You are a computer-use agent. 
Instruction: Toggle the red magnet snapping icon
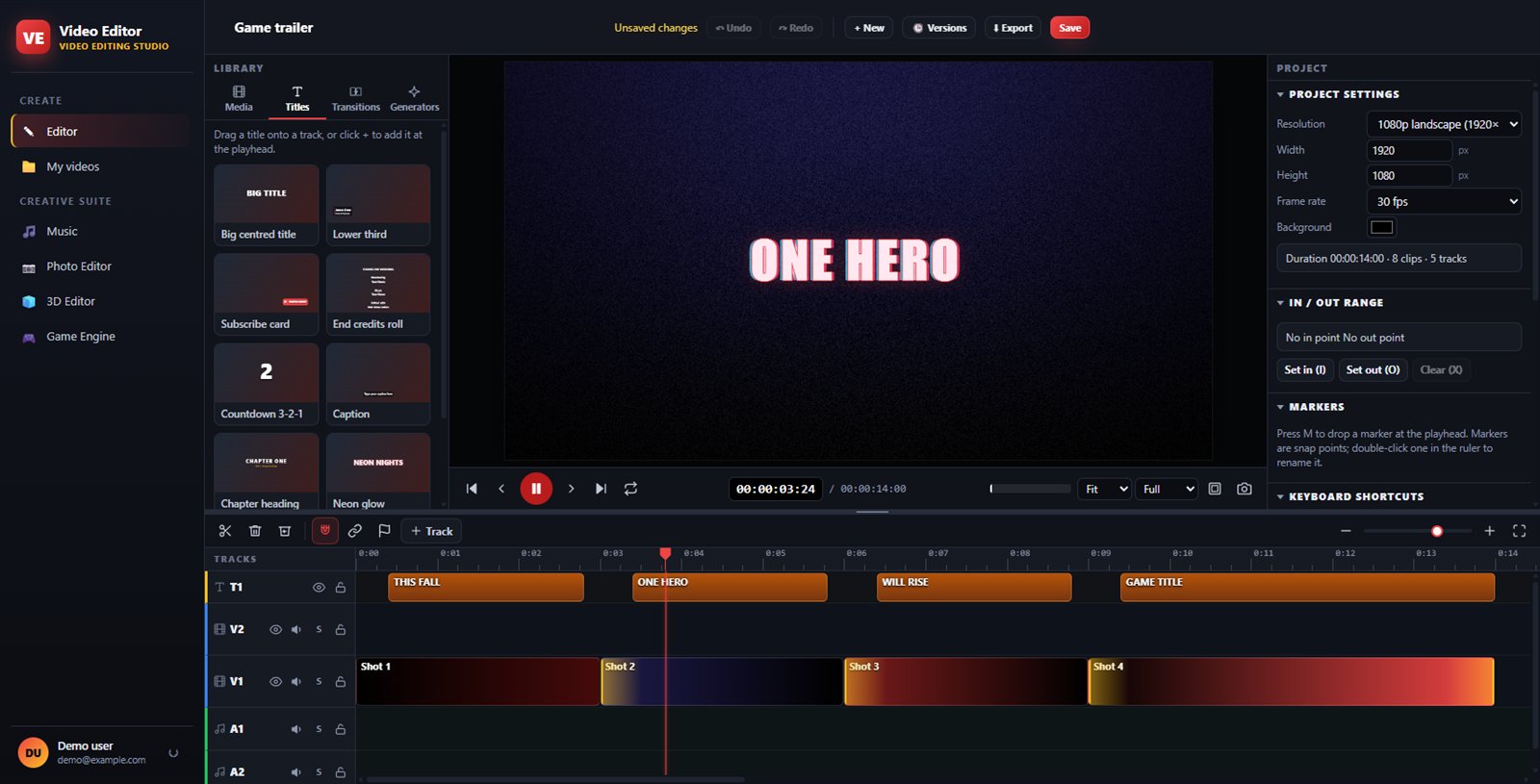pyautogui.click(x=325, y=531)
